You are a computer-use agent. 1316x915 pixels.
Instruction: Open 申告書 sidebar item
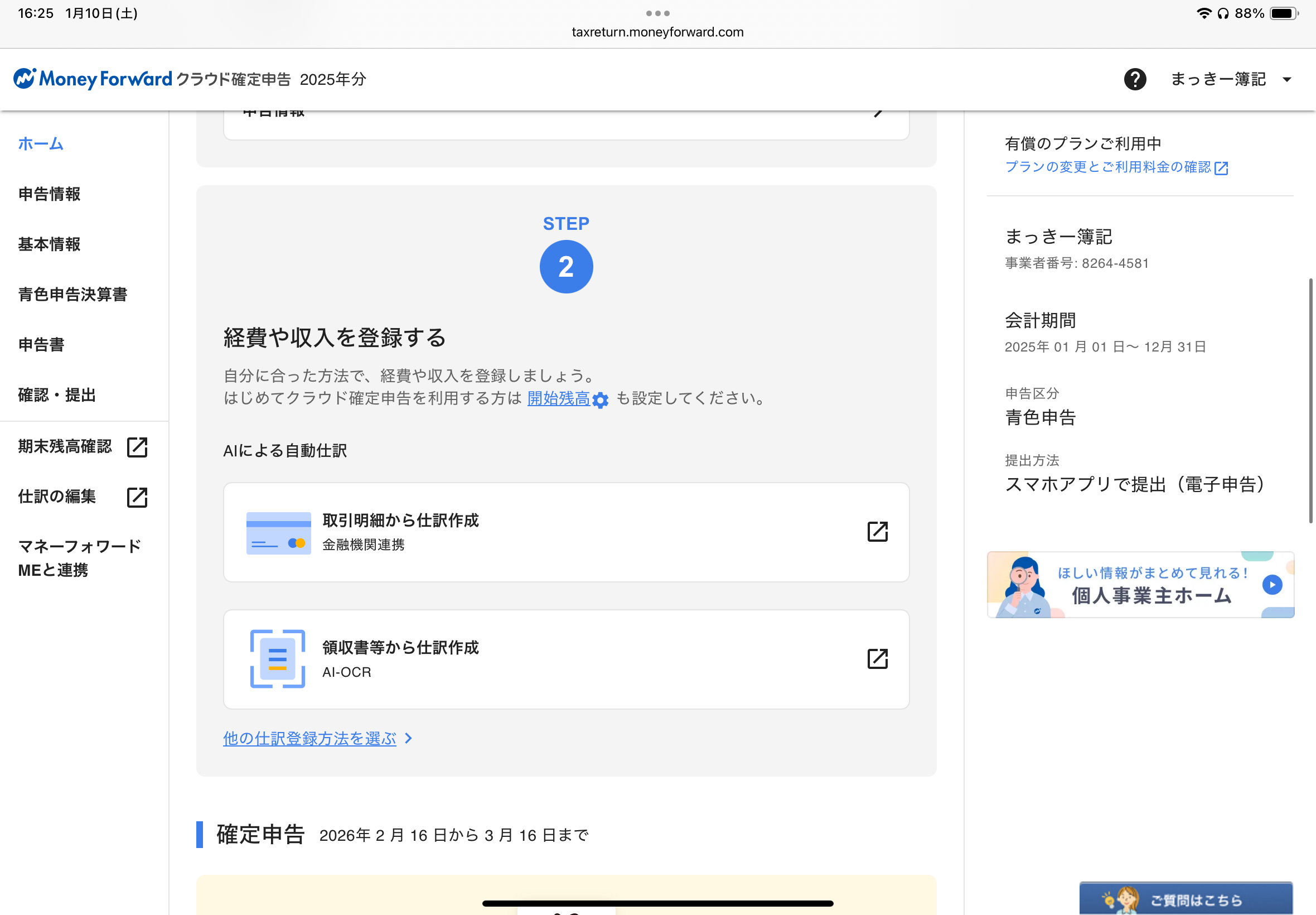[x=41, y=345]
